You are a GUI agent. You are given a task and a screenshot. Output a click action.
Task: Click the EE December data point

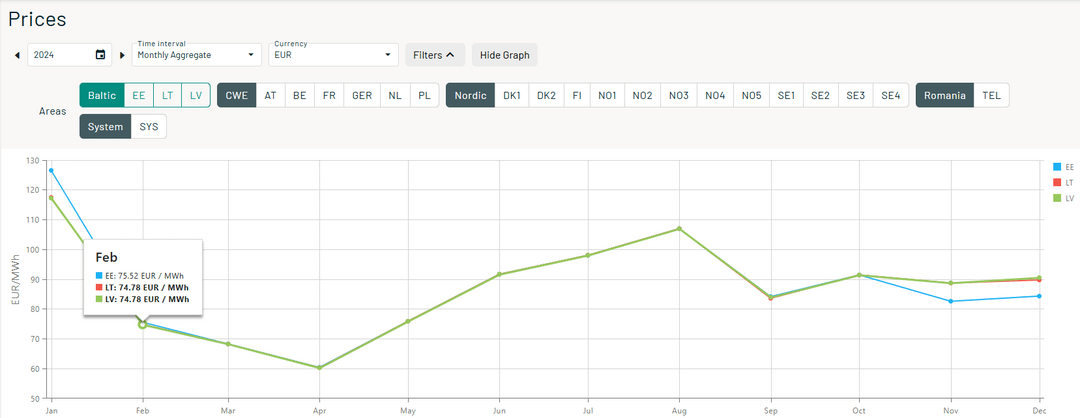coord(1039,296)
